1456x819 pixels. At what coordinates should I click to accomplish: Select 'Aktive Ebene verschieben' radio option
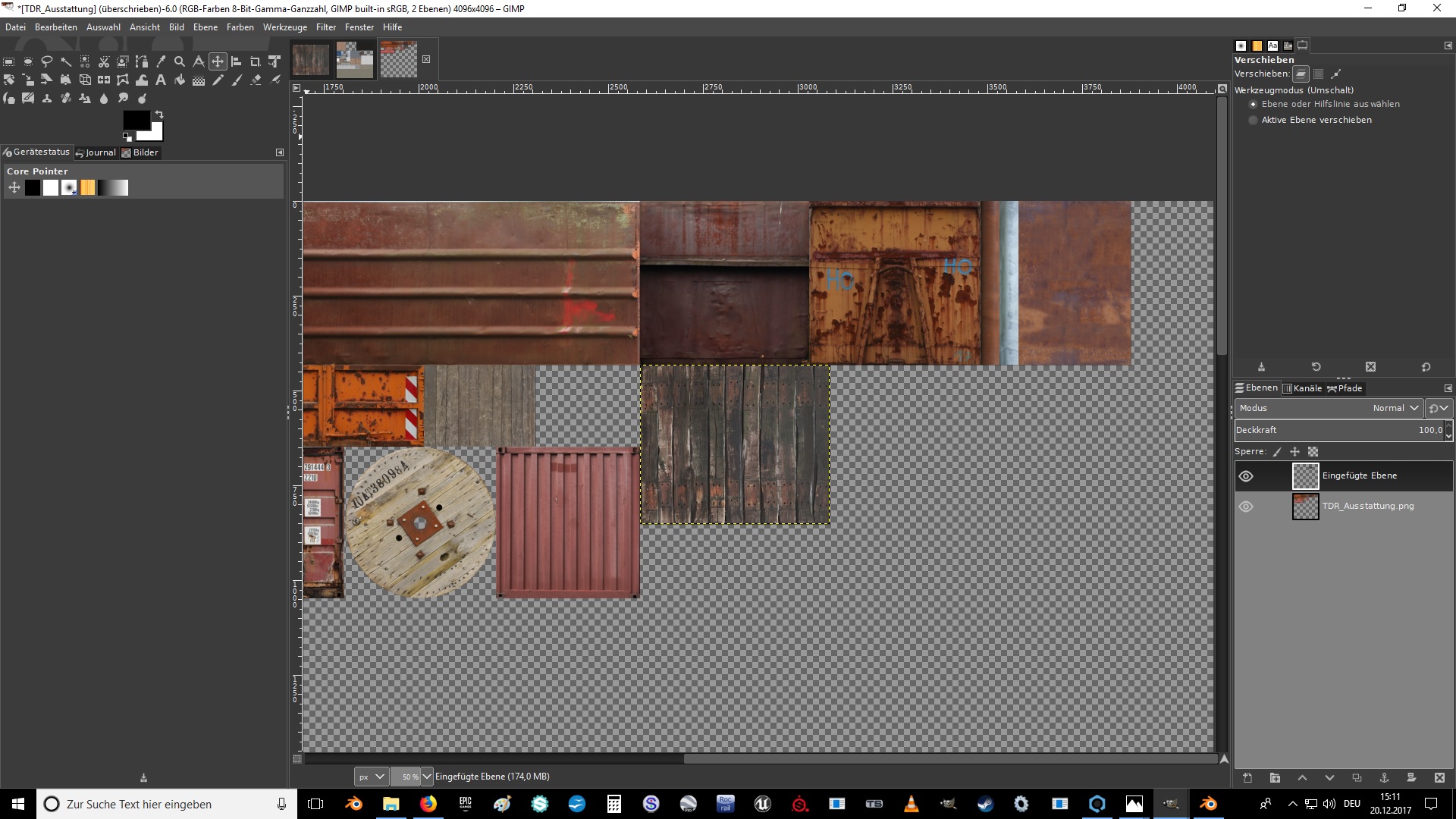1254,120
